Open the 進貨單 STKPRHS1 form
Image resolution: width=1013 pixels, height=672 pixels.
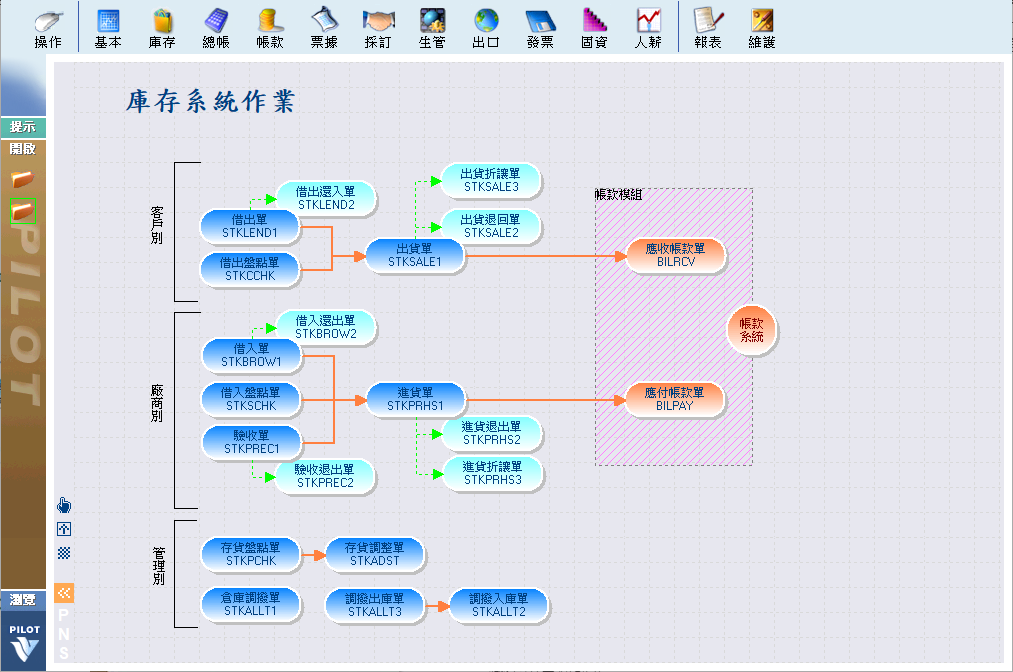(x=415, y=398)
